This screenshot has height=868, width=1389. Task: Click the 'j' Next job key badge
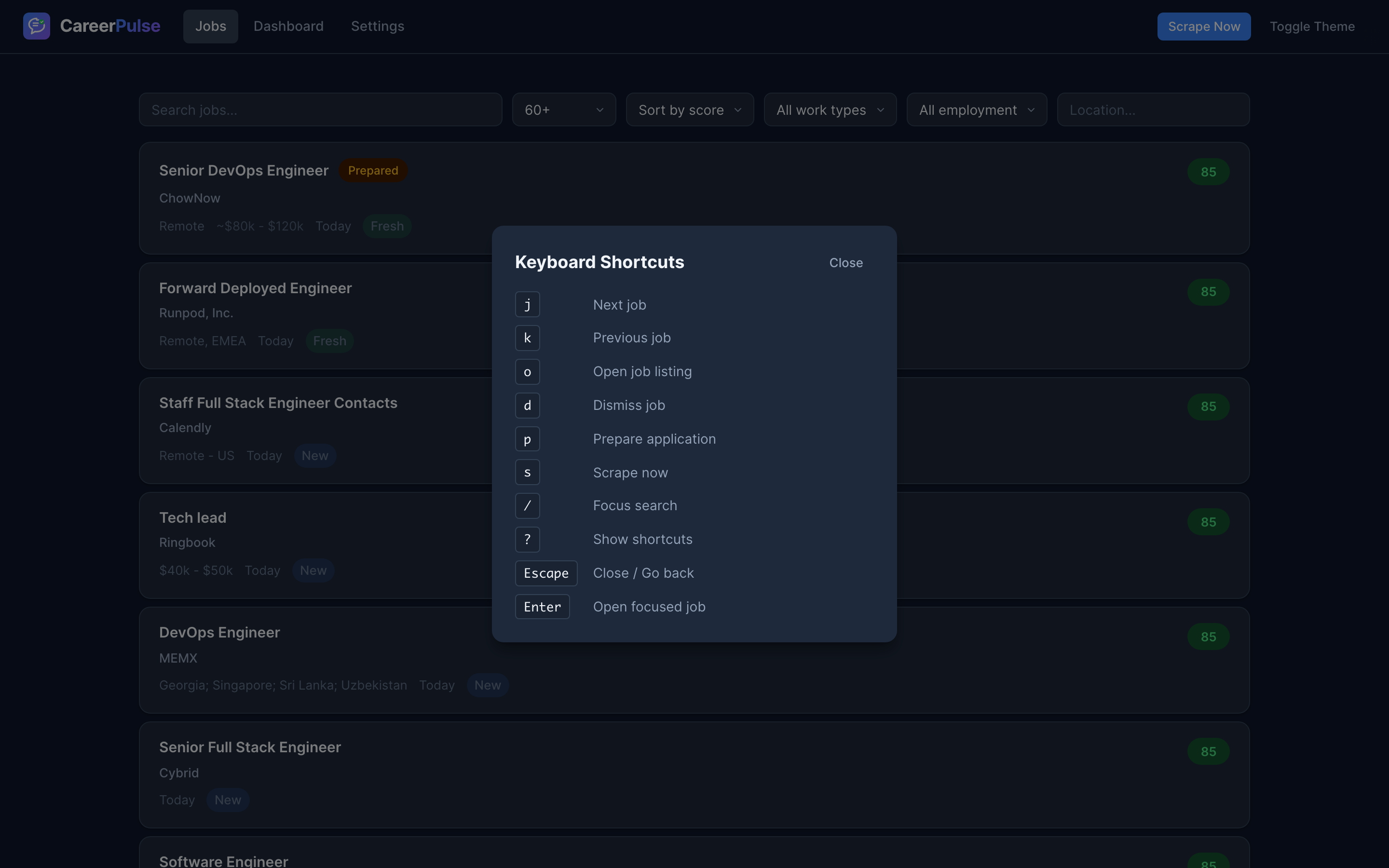pos(527,304)
